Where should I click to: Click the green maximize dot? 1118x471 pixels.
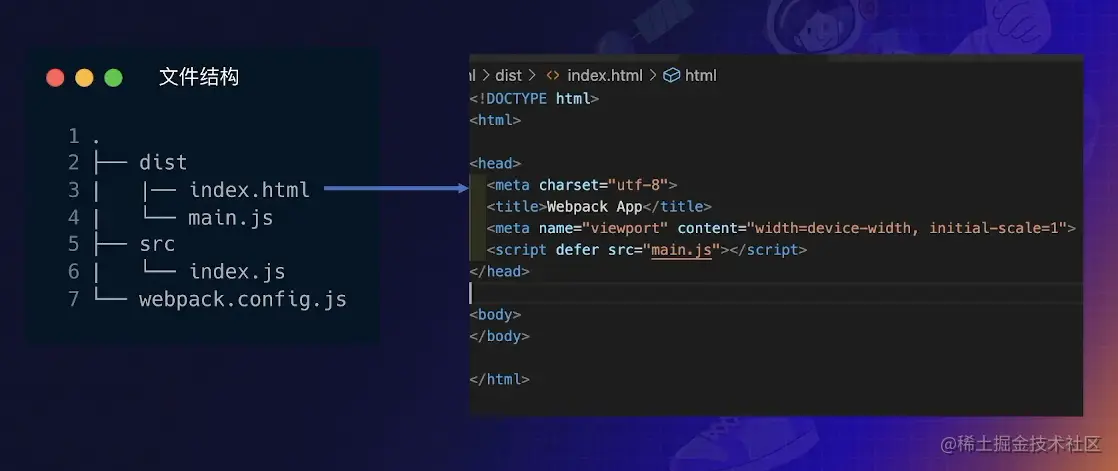coord(113,78)
